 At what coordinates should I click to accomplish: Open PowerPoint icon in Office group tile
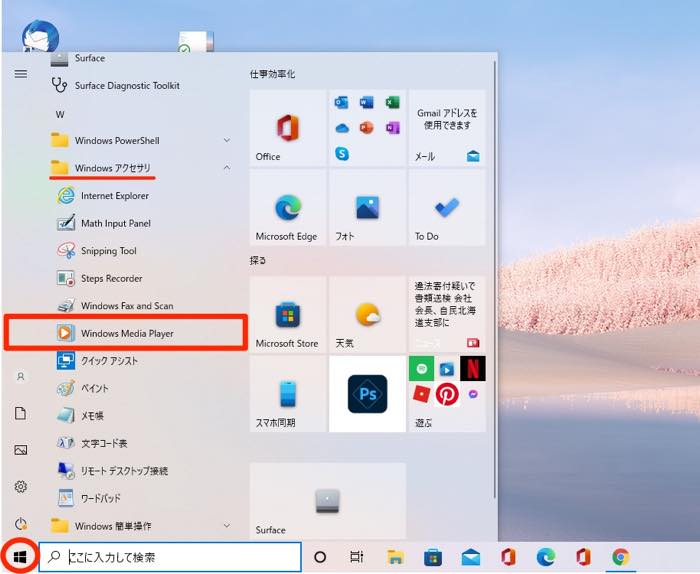(367, 129)
